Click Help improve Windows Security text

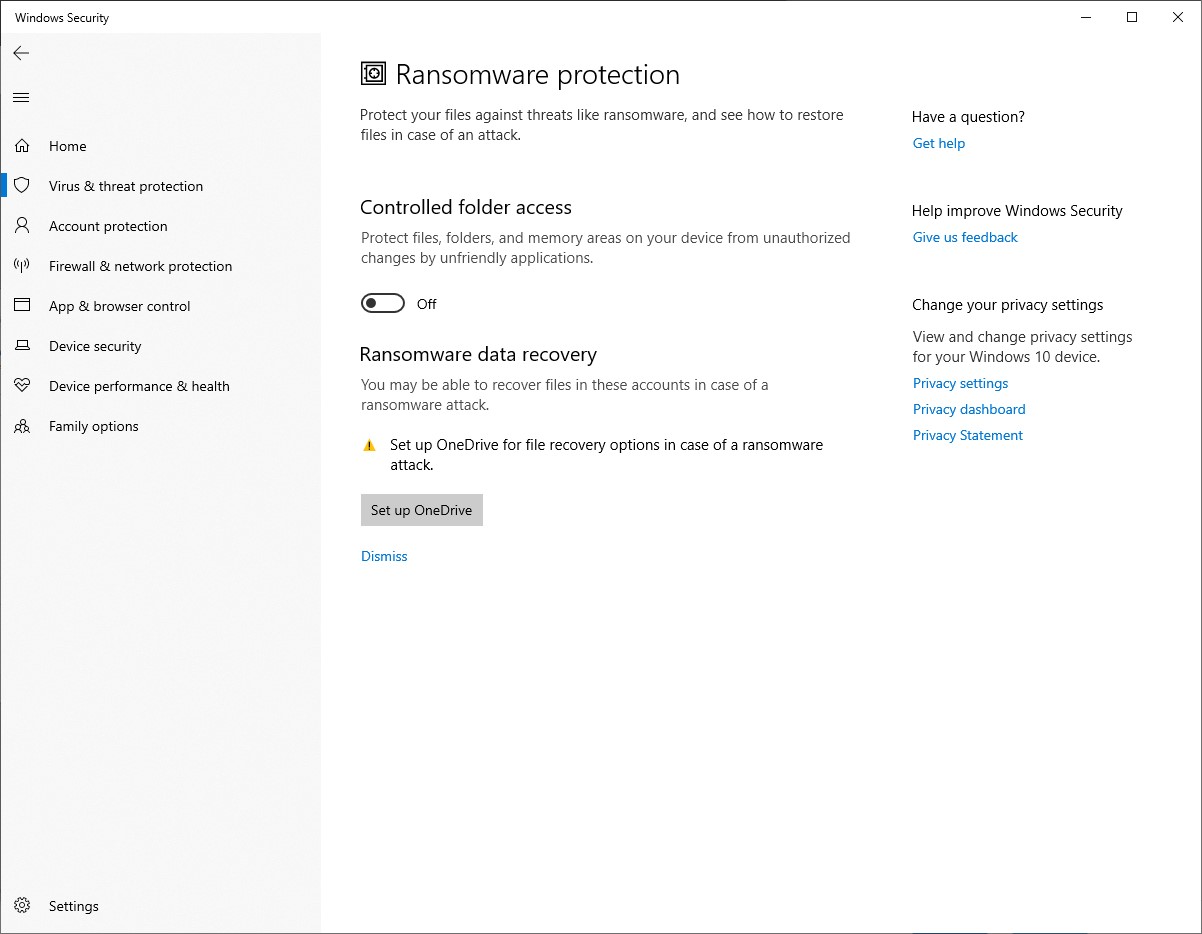[x=1017, y=211]
